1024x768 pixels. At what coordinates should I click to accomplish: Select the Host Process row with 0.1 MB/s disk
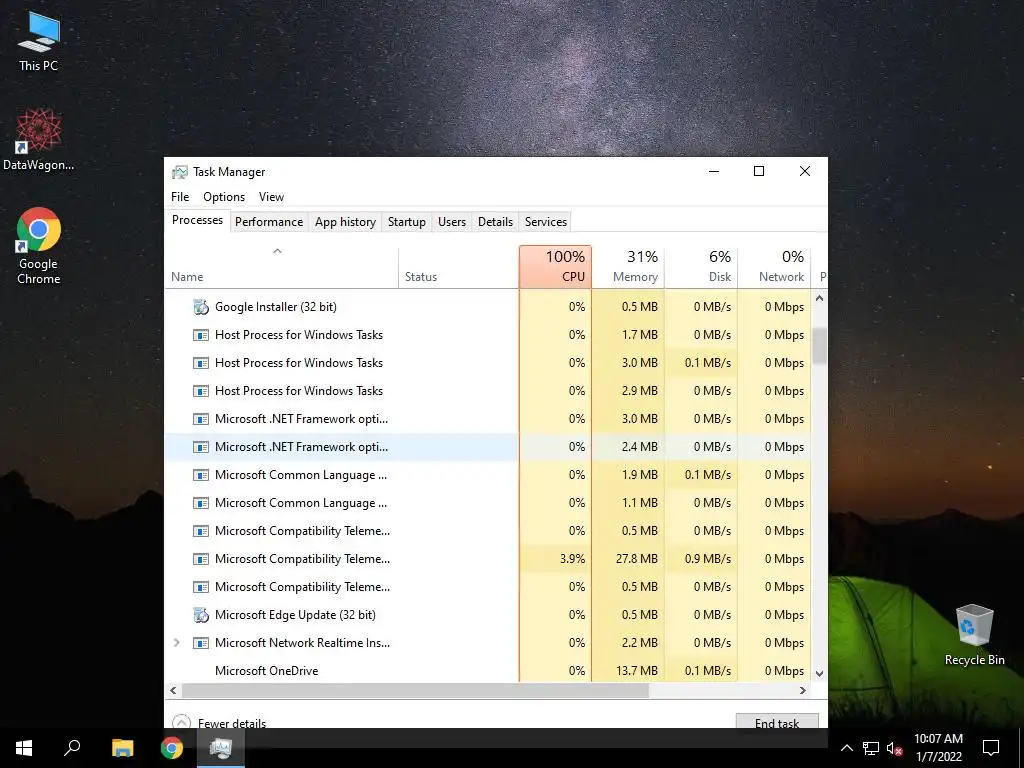tap(488, 363)
